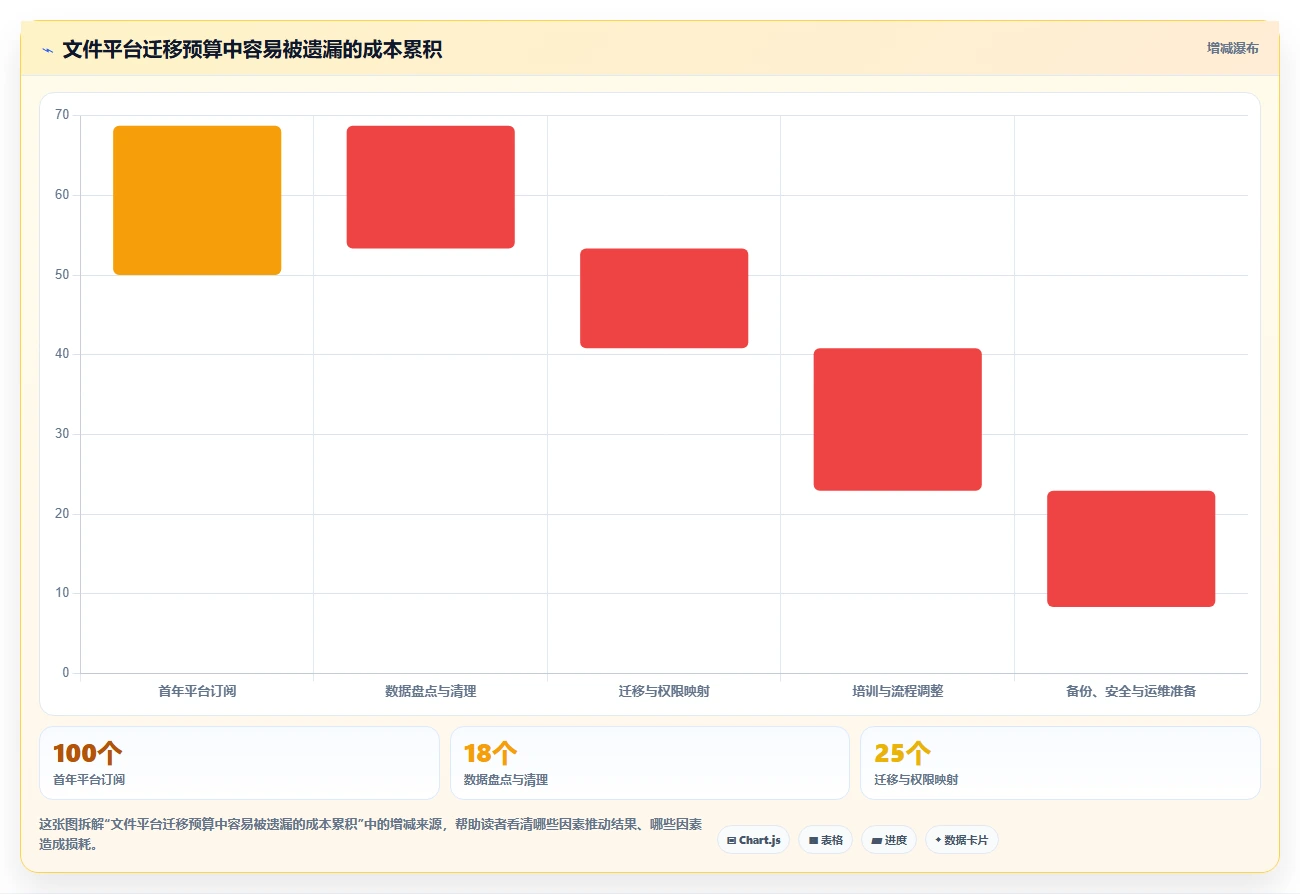The height and width of the screenshot is (894, 1300).
Task: Open the 25个 迁移与权限映射 data card
Action: tap(1060, 763)
